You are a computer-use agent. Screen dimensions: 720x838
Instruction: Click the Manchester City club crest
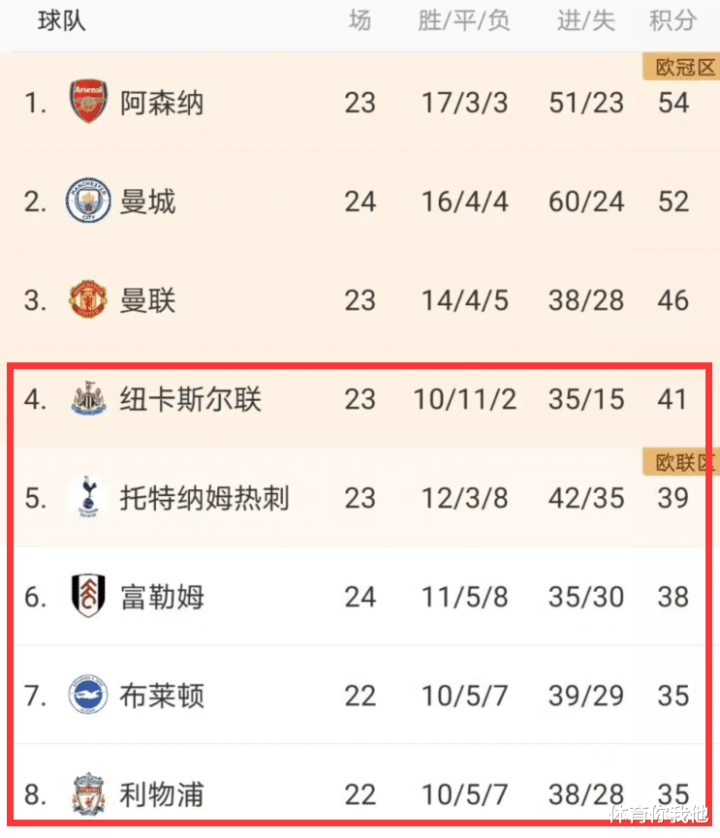pos(88,201)
